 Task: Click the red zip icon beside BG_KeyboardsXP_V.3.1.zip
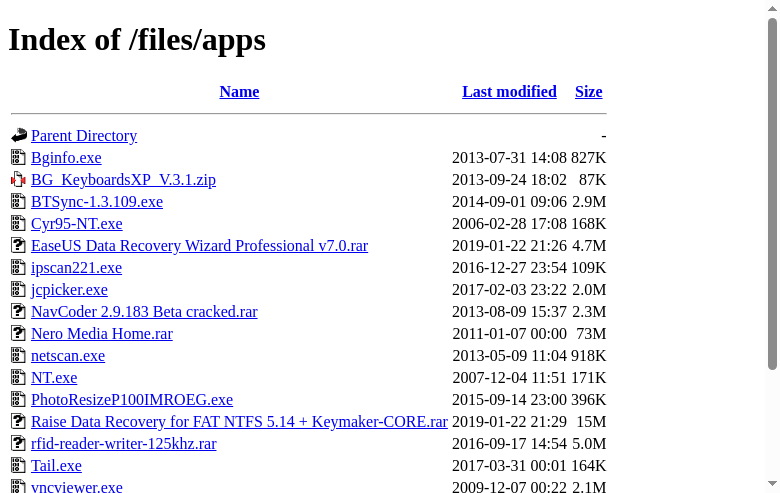point(18,179)
